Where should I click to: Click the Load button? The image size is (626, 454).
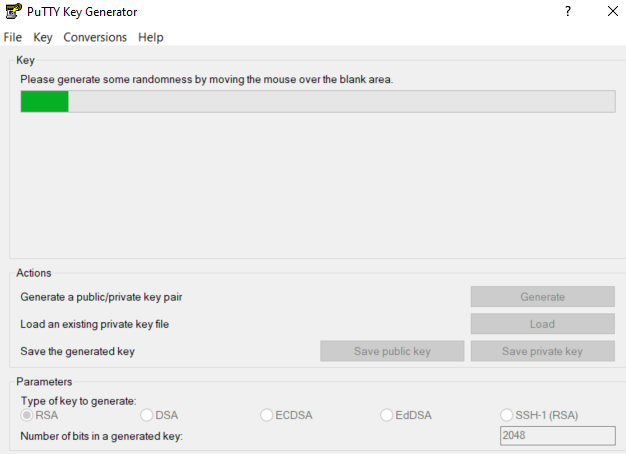point(542,324)
